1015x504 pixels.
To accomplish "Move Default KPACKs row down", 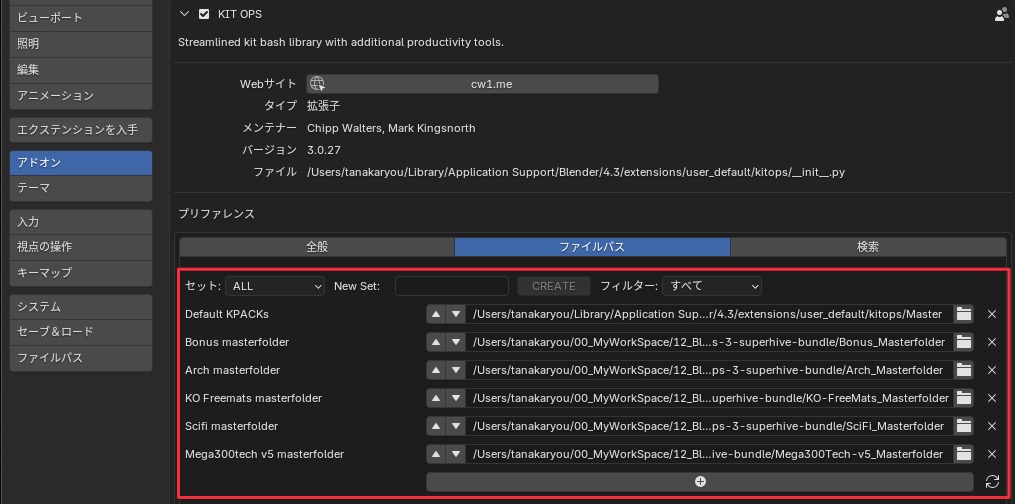I will [x=456, y=314].
